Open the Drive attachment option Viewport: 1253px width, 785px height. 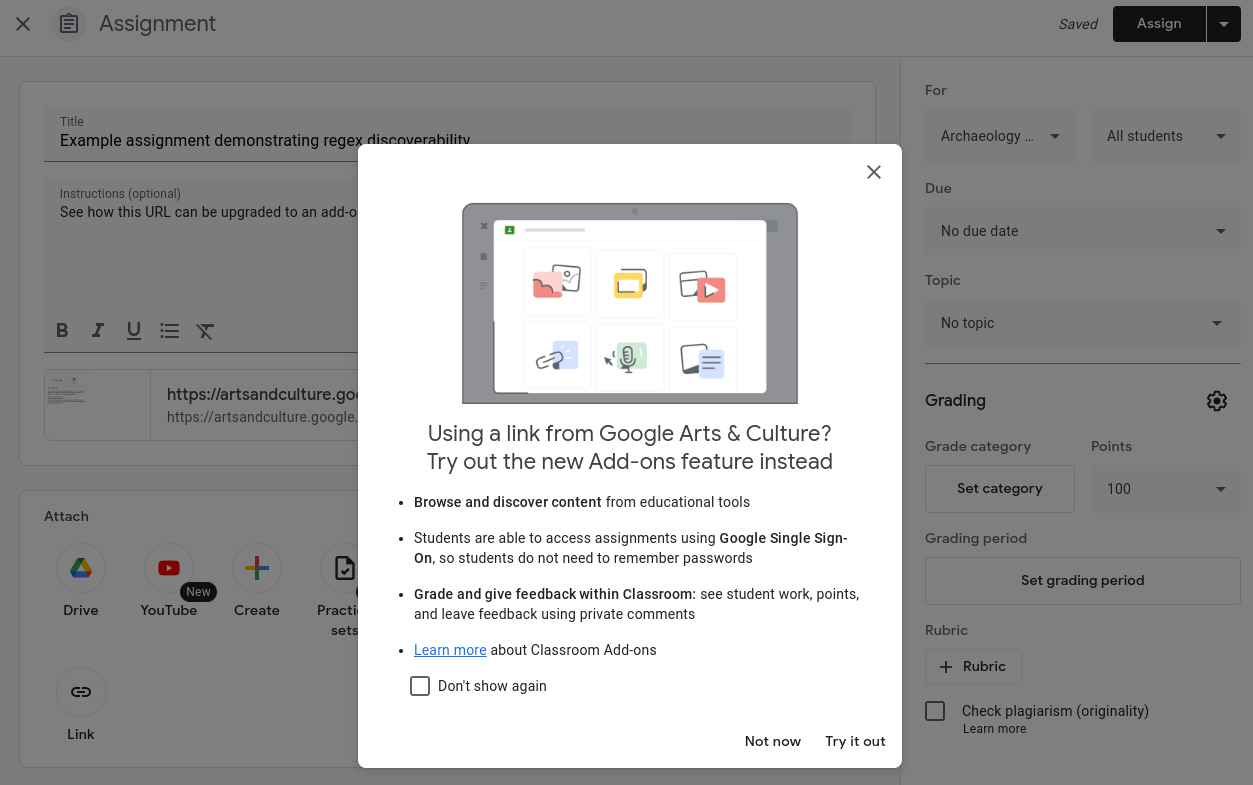pos(80,567)
